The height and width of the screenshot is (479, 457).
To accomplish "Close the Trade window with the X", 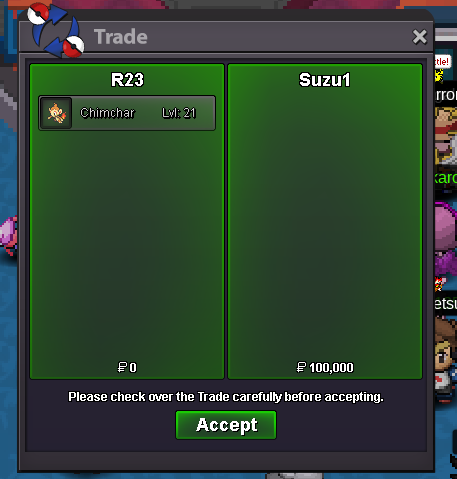I will [x=419, y=37].
